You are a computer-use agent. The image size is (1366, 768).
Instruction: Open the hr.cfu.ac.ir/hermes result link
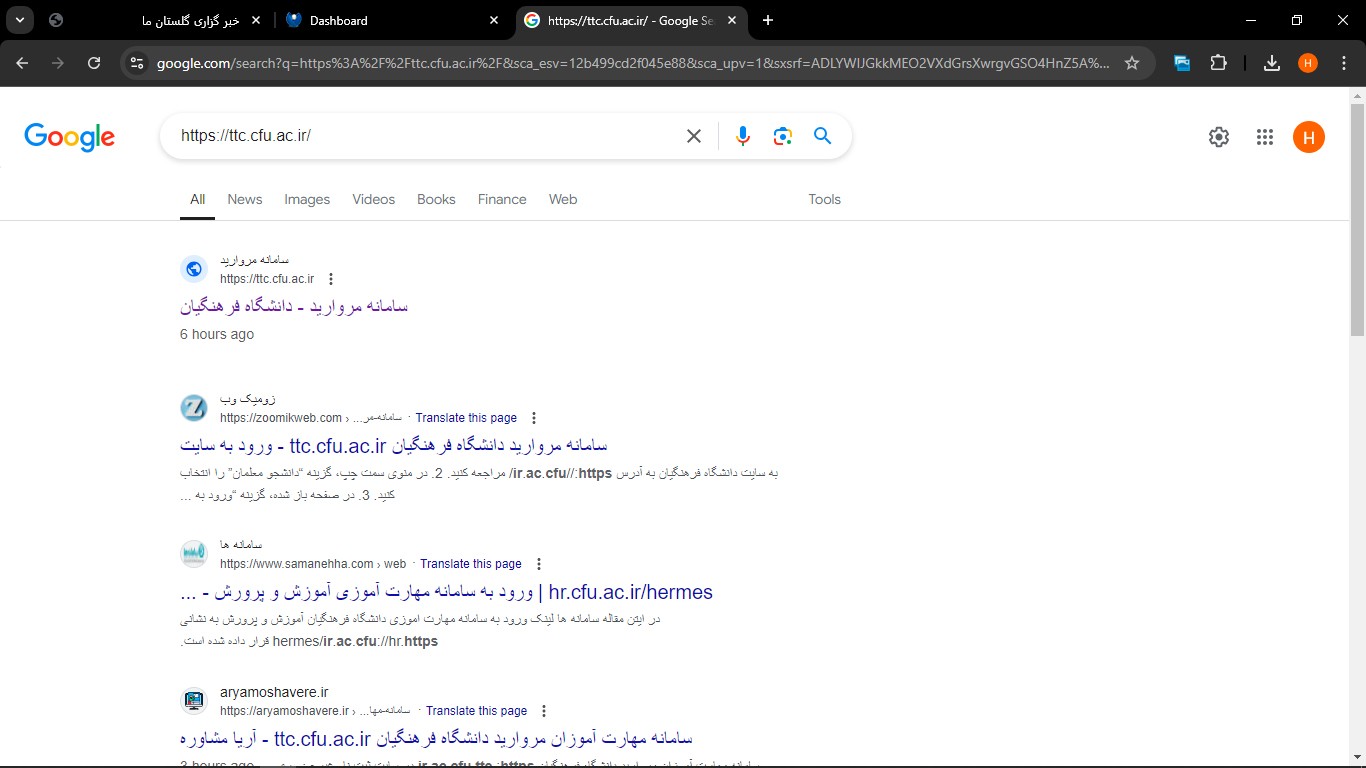tap(447, 592)
